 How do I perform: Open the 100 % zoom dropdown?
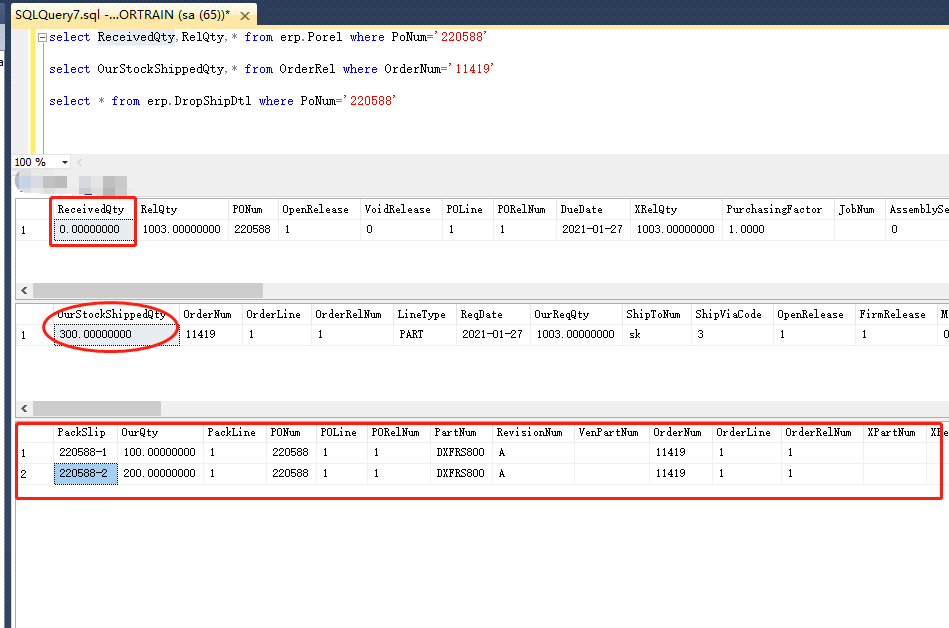[65, 162]
